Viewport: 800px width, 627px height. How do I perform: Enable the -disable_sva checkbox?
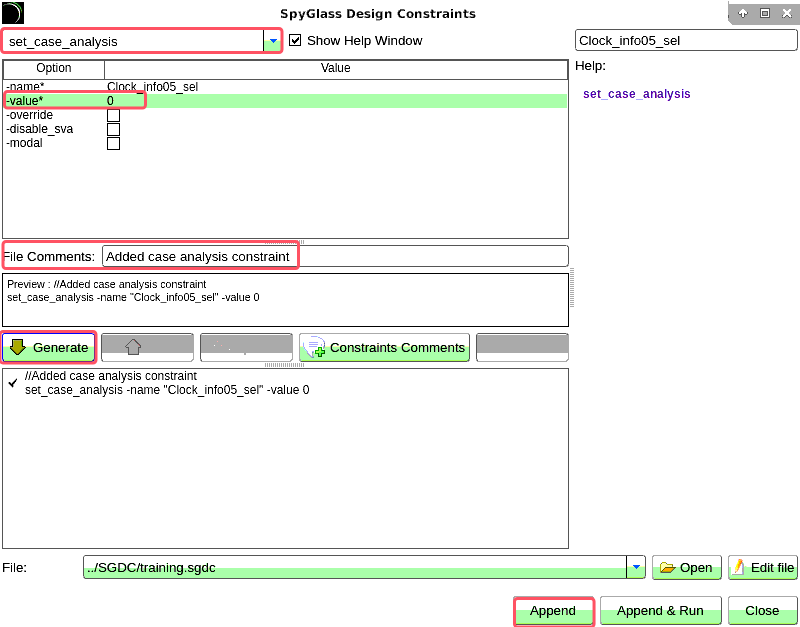[113, 129]
